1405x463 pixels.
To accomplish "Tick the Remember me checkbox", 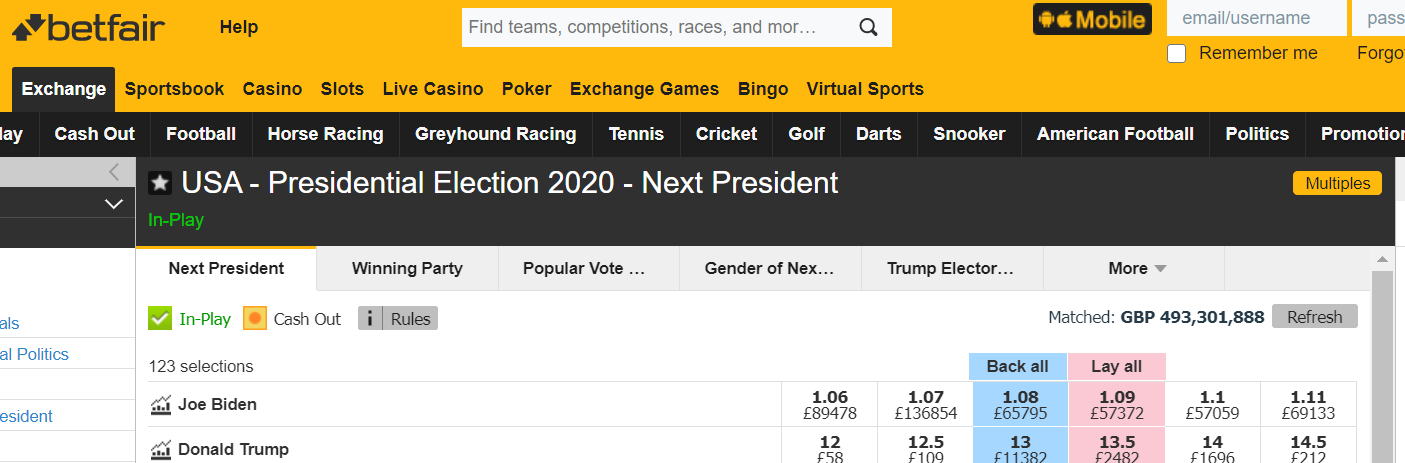I will pyautogui.click(x=1177, y=54).
